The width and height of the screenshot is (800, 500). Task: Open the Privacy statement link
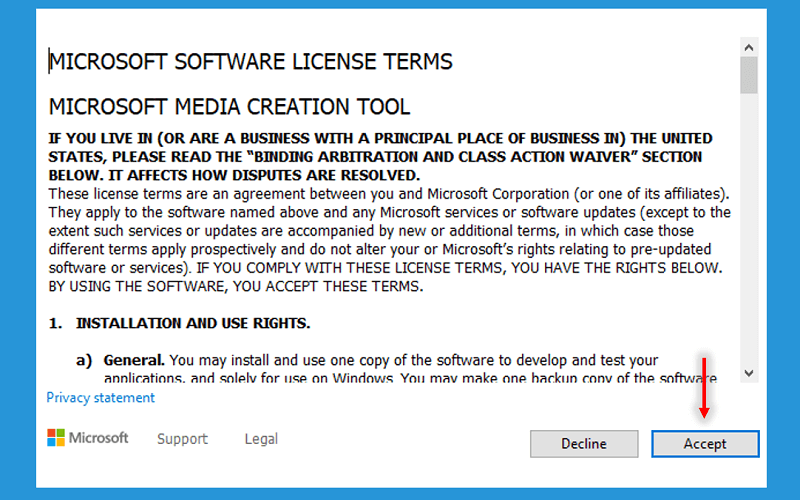pyautogui.click(x=101, y=397)
